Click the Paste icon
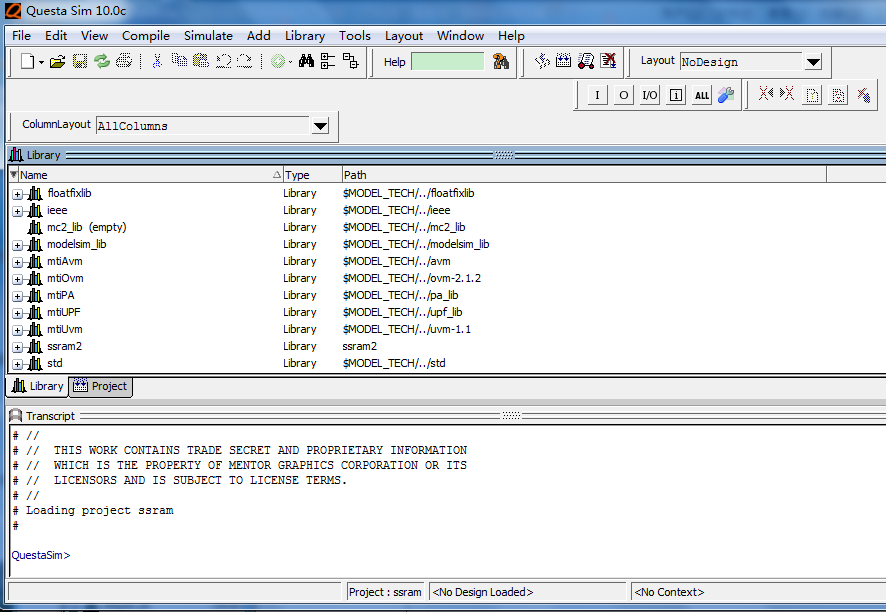Screen dimensions: 886x612 201,60
